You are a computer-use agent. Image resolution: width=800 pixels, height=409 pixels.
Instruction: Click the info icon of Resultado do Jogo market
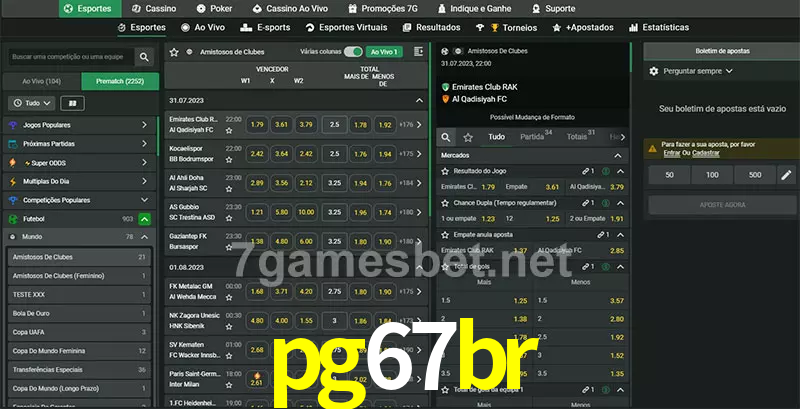(606, 171)
